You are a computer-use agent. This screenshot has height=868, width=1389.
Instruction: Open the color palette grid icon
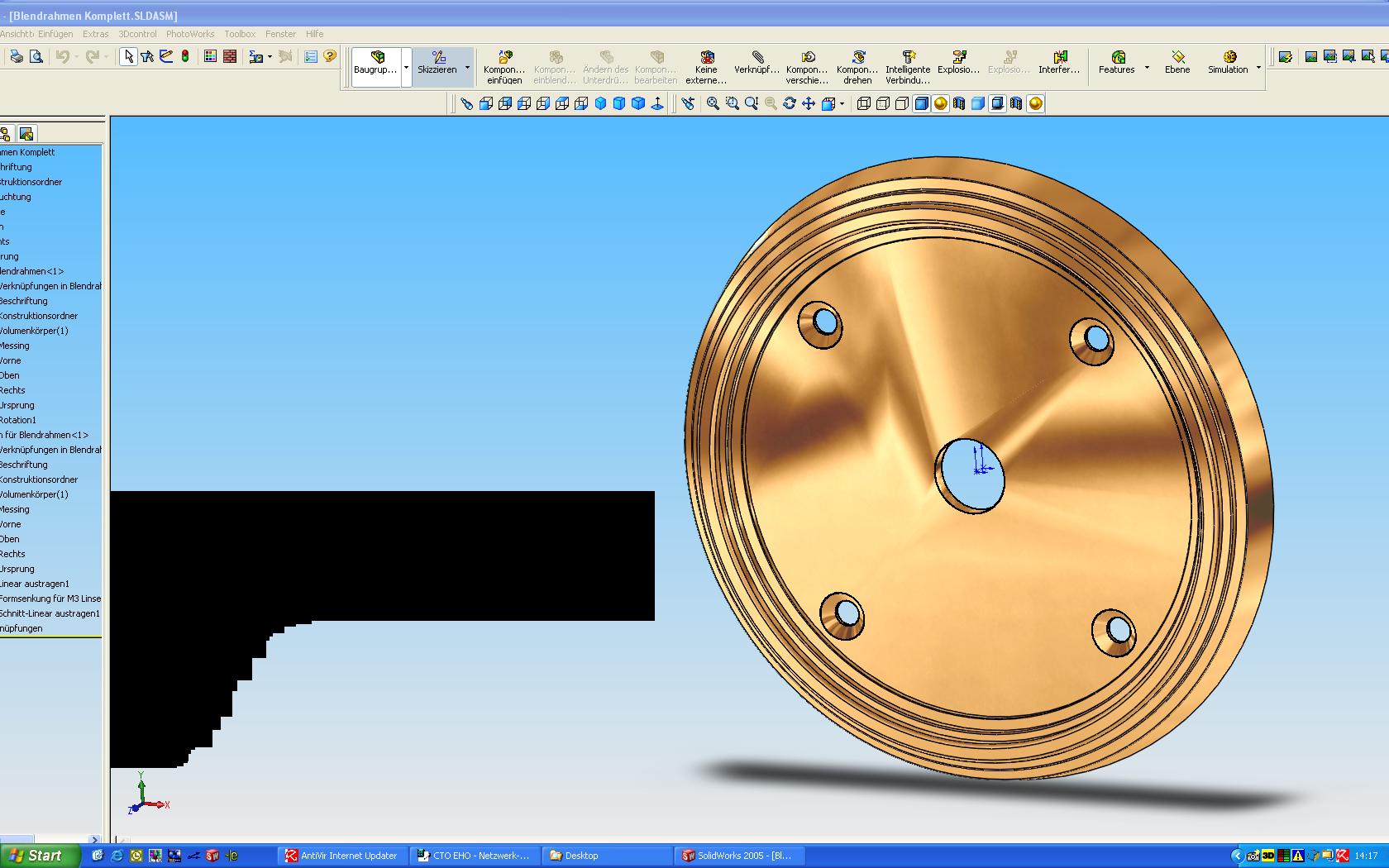(211, 56)
